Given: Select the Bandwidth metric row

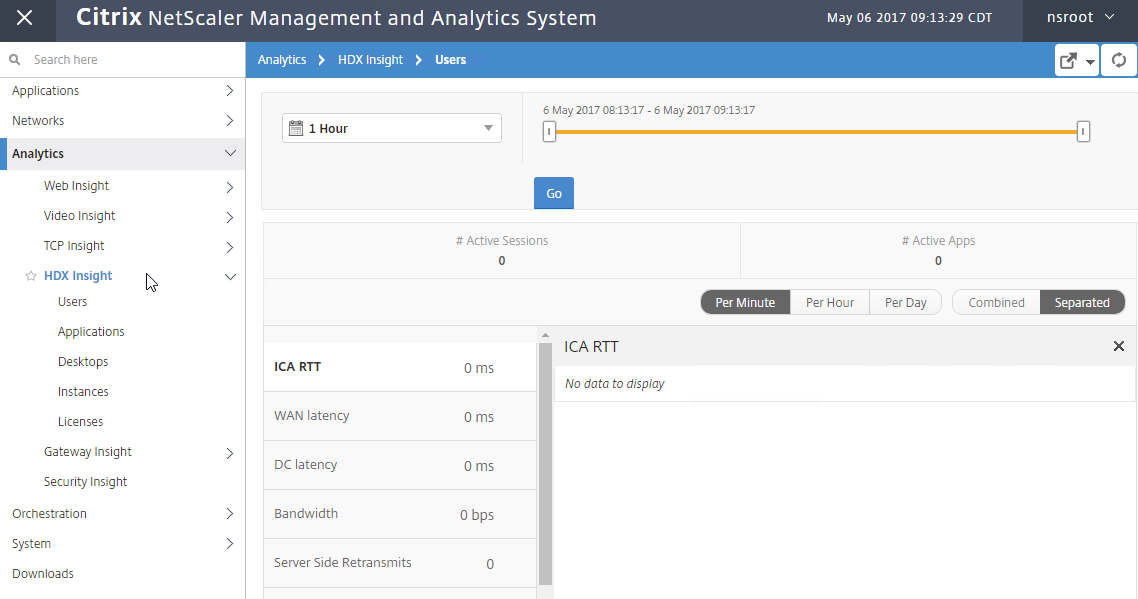Looking at the screenshot, I should pyautogui.click(x=399, y=514).
